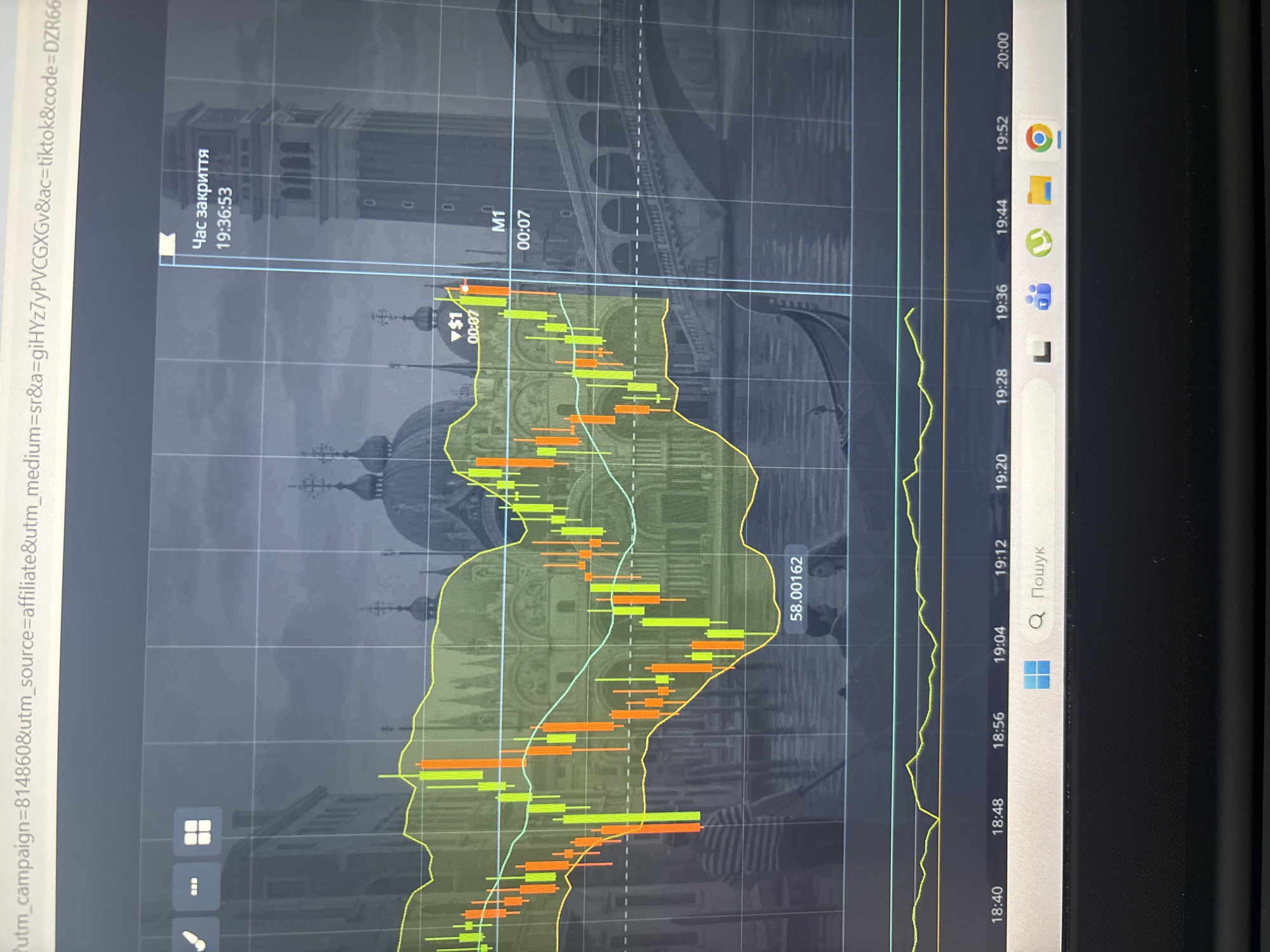Click the $1 trade marker on chart
This screenshot has height=952, width=1270.
[457, 327]
